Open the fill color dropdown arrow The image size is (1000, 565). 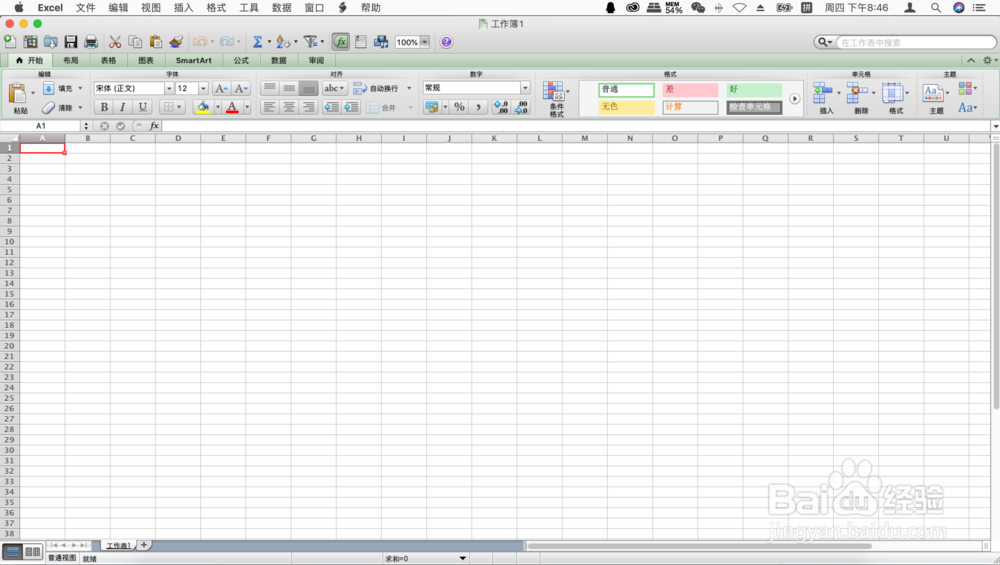(x=217, y=107)
